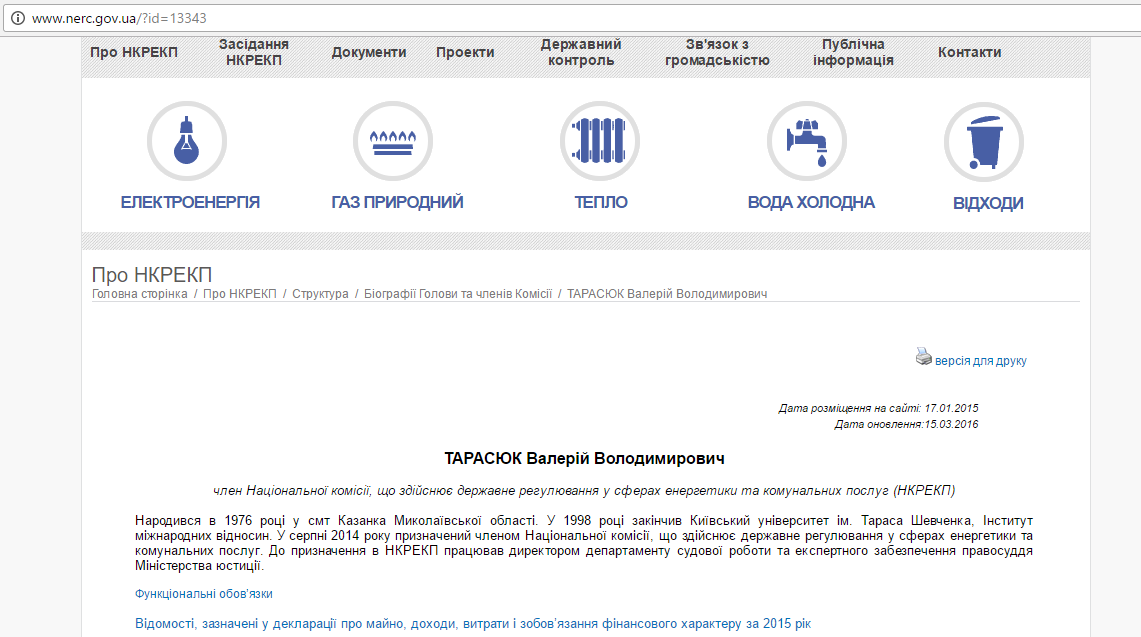Screen dimensions: 1141x637
Task: Open the Про НКРЕКП menu
Action: (134, 52)
